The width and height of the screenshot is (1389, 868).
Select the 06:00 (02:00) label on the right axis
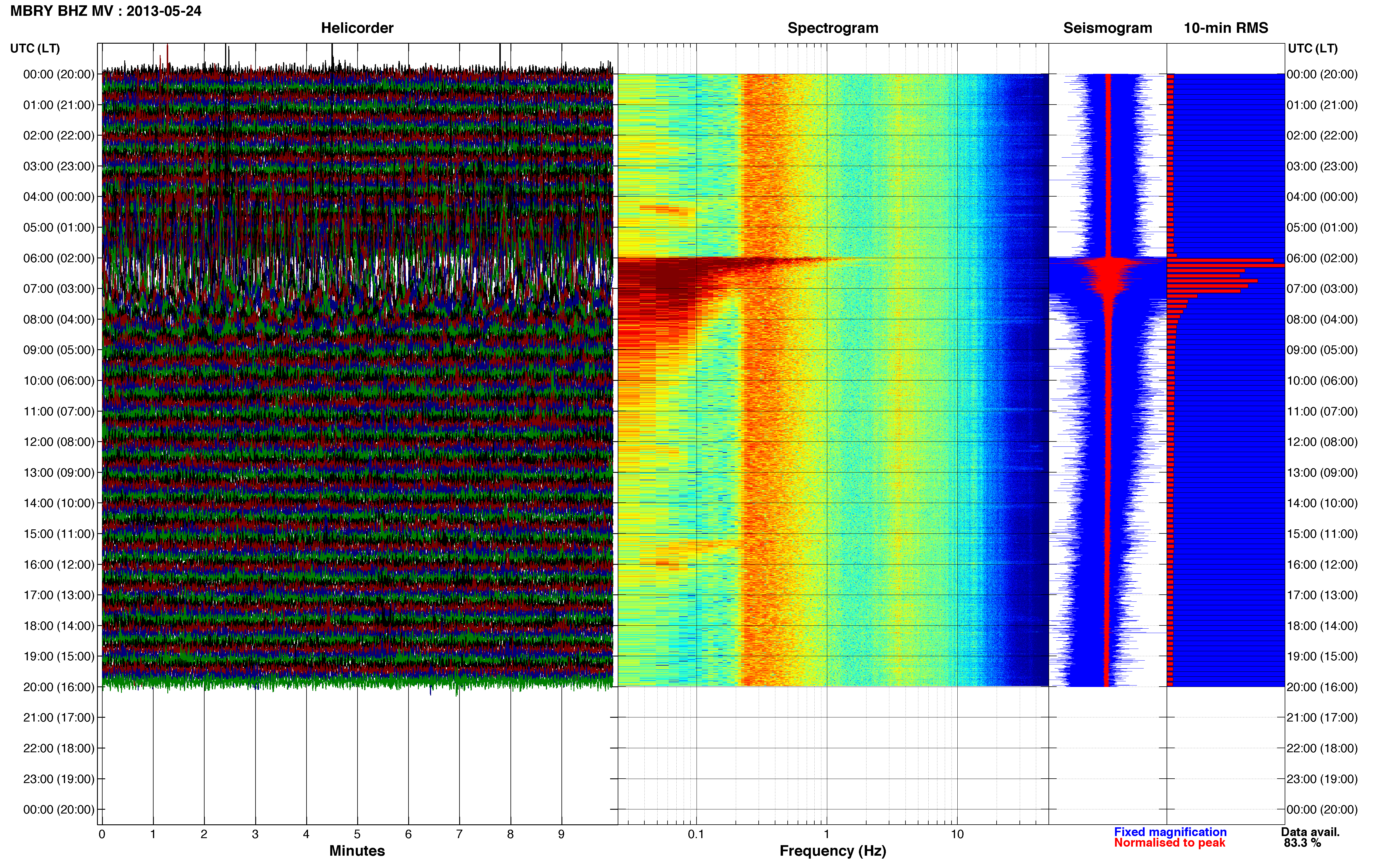pyautogui.click(x=1322, y=258)
